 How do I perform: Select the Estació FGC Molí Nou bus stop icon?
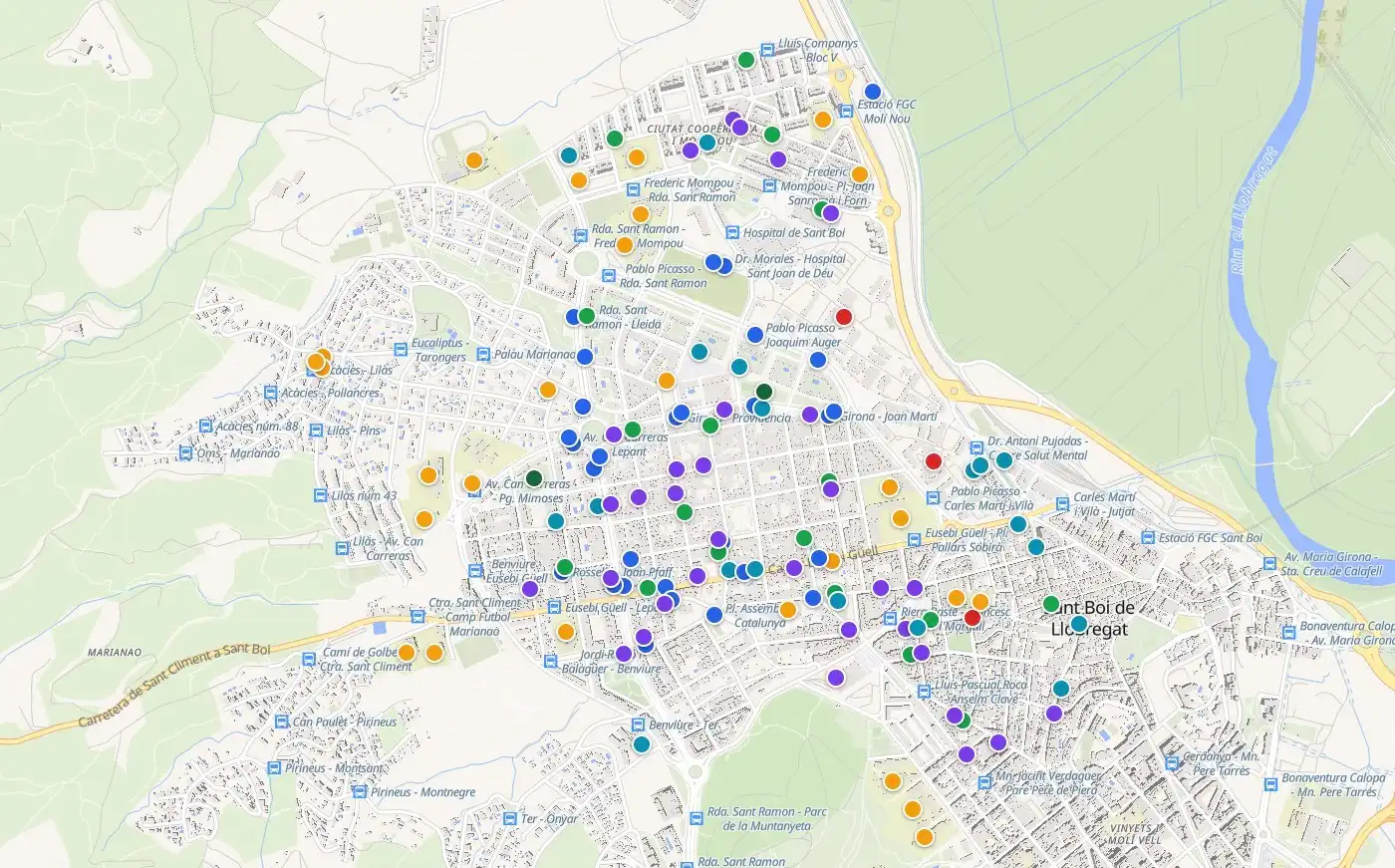(847, 112)
